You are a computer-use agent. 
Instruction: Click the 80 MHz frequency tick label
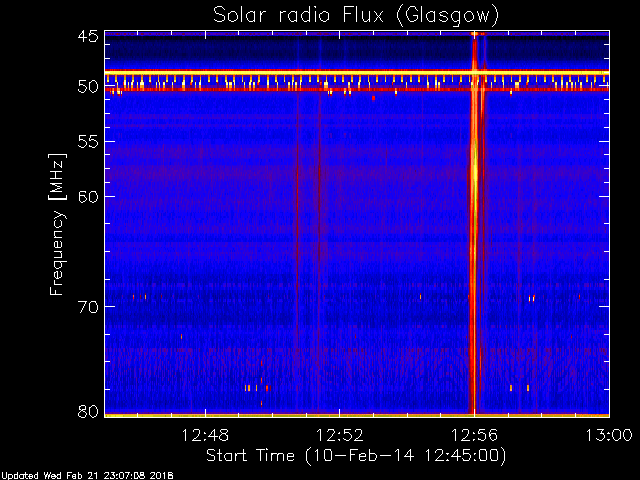pos(88,411)
